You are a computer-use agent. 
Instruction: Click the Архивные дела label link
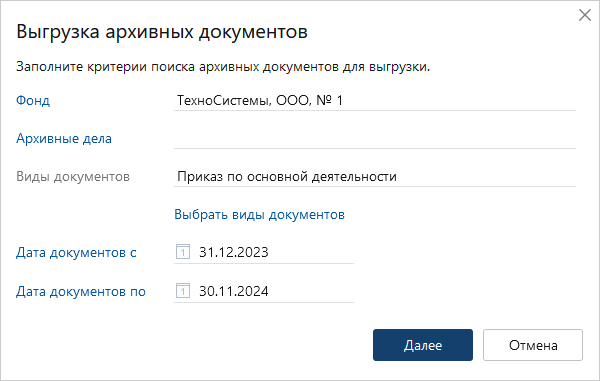64,138
